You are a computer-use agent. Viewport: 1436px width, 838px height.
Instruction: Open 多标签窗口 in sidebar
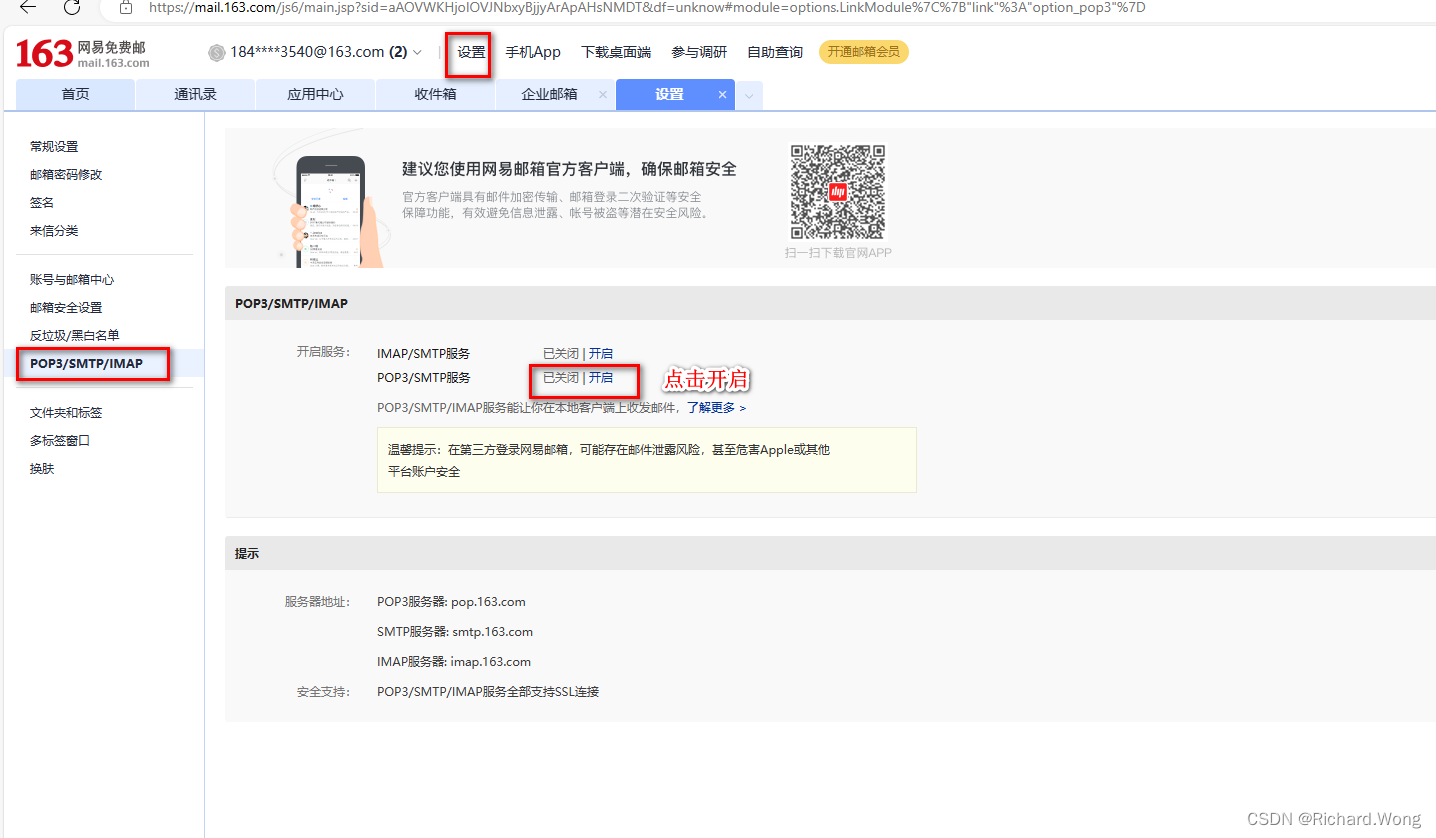pyautogui.click(x=60, y=440)
